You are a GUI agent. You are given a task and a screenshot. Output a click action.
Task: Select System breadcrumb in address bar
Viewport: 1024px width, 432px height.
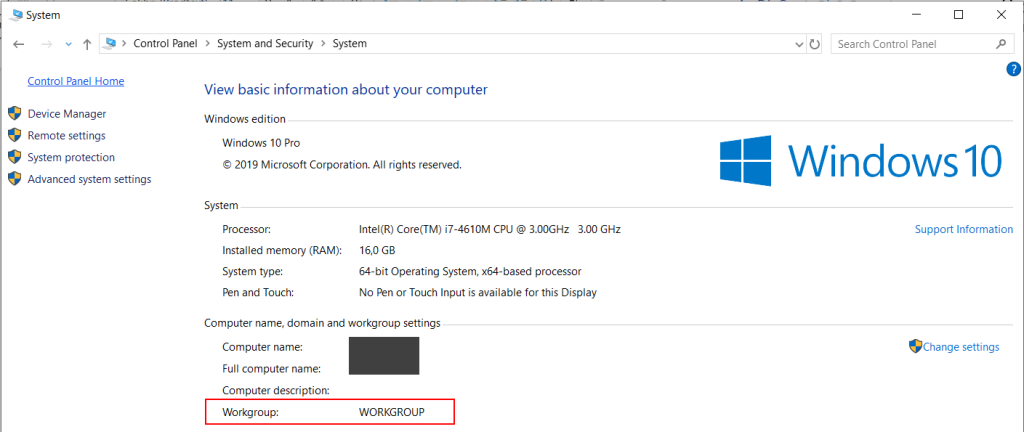tap(349, 44)
